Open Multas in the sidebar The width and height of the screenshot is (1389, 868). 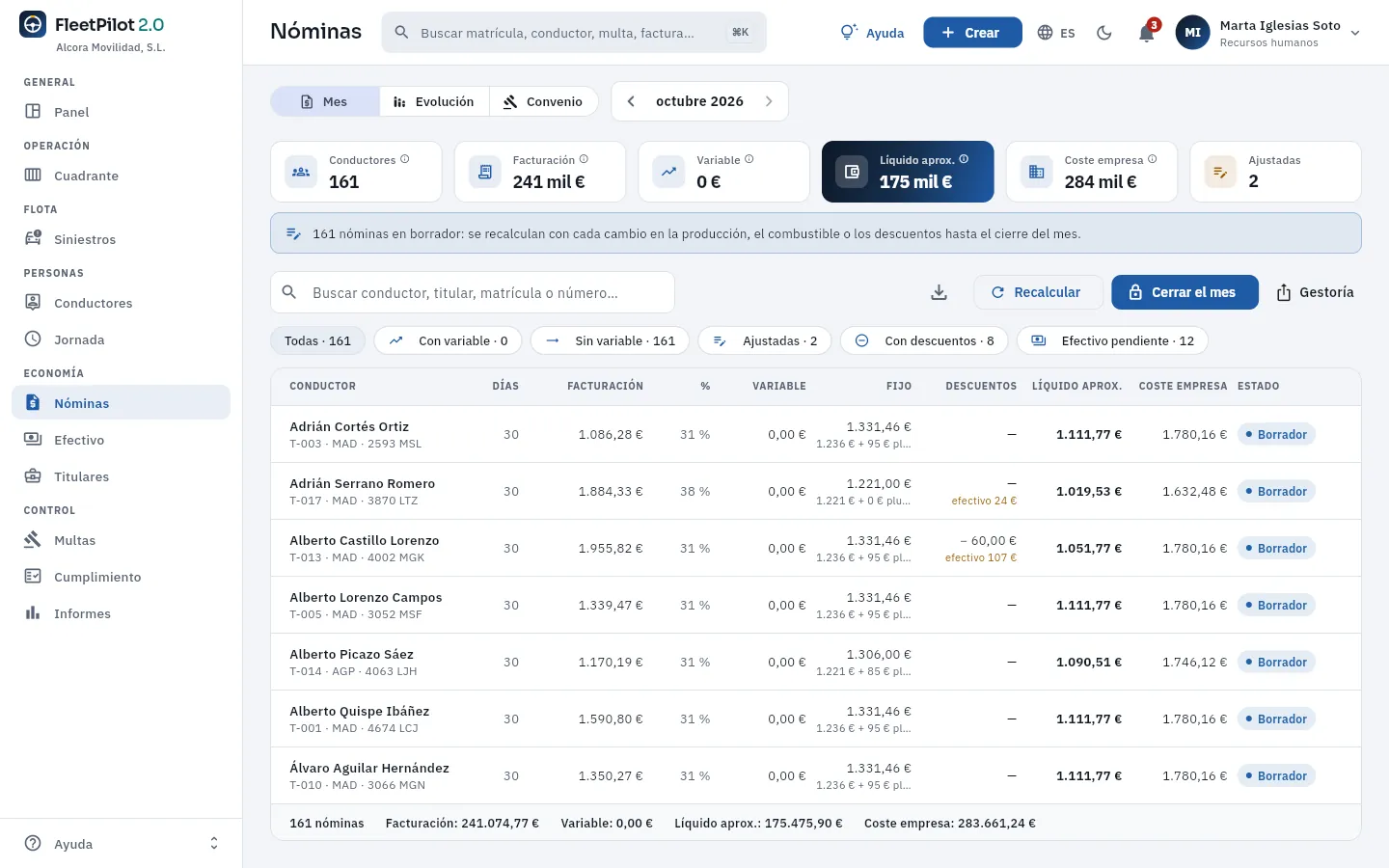tap(122, 540)
